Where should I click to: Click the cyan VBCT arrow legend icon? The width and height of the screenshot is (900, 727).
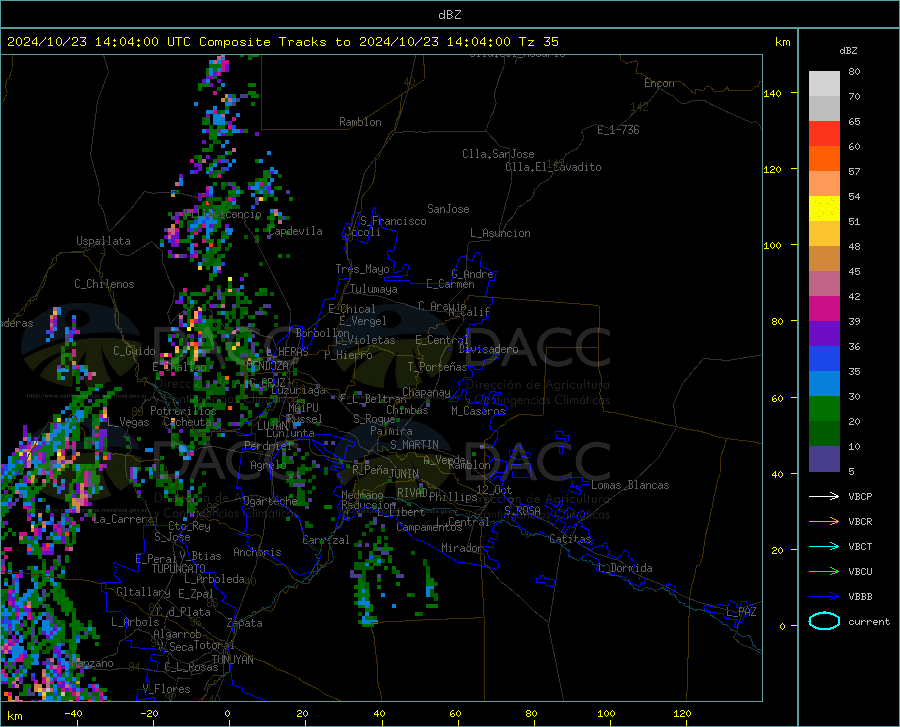coord(824,546)
